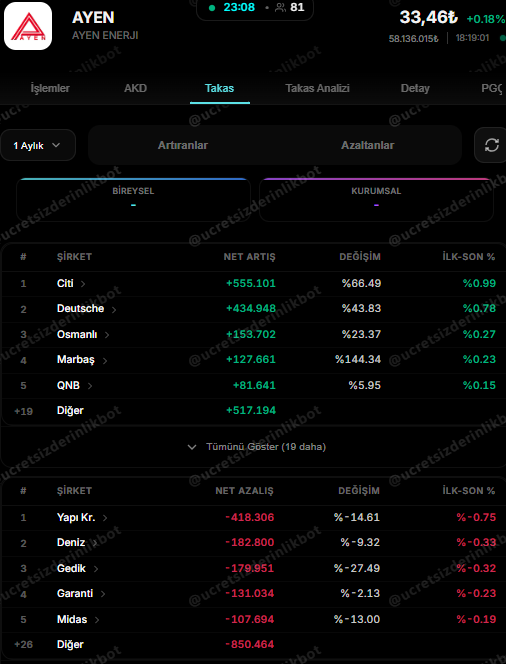Viewport: 506px width, 664px height.
Task: Click the Gedik company name
Action: pyautogui.click(x=71, y=568)
